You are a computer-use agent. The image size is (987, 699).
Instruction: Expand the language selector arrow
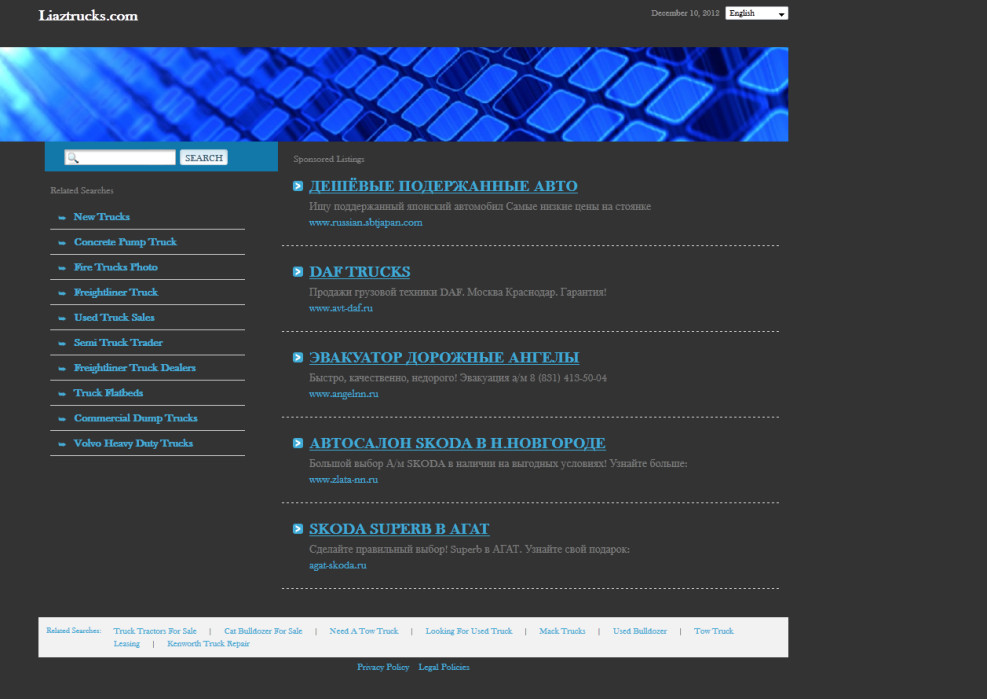[781, 13]
